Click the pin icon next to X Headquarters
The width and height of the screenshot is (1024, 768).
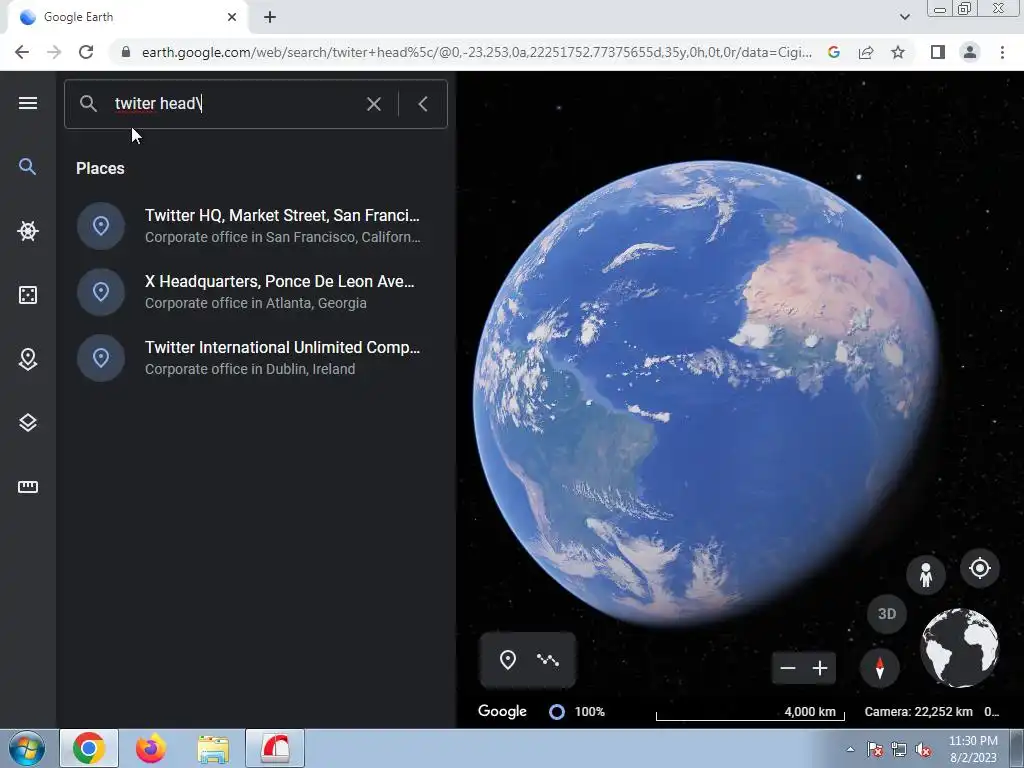101,292
